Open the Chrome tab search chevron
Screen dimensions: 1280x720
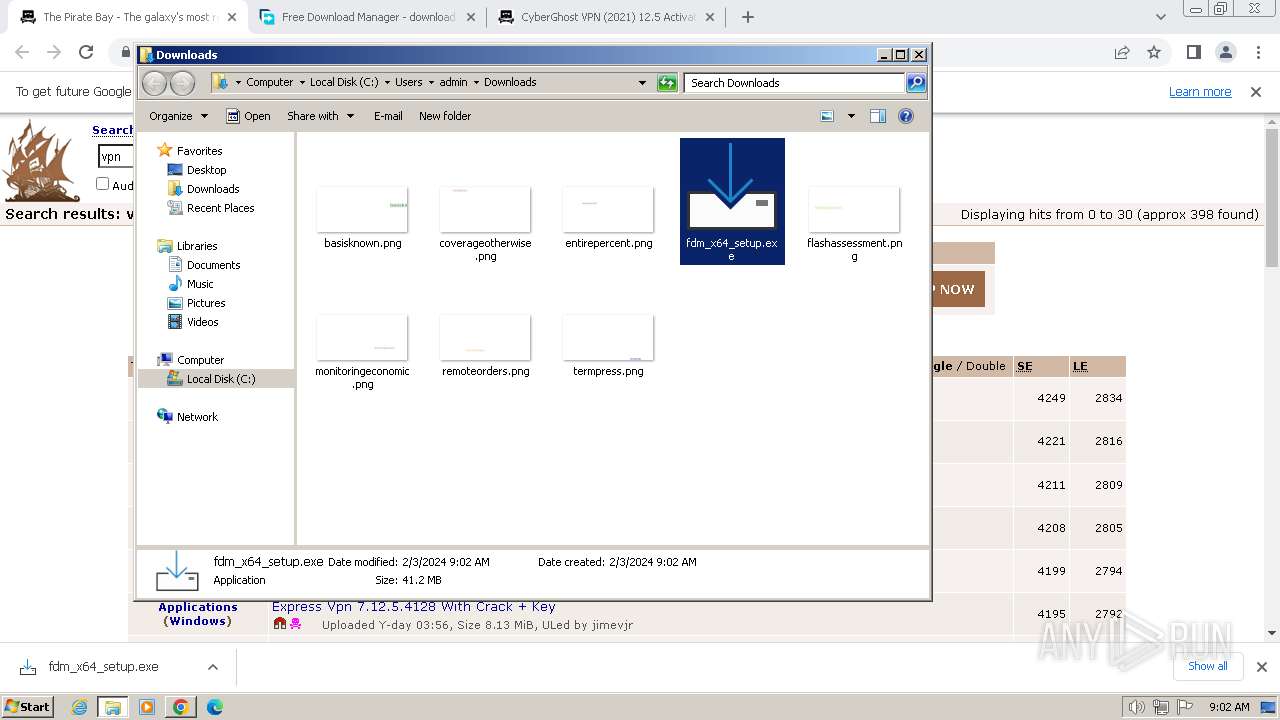(1160, 17)
